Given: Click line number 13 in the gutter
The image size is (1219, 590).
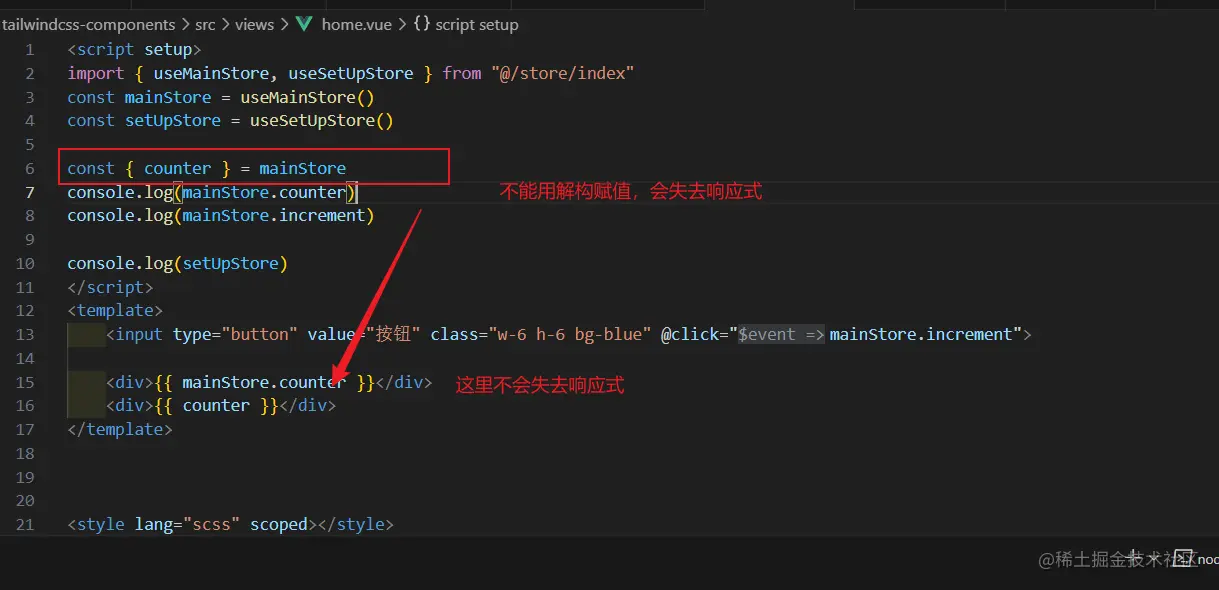Looking at the screenshot, I should tap(25, 334).
